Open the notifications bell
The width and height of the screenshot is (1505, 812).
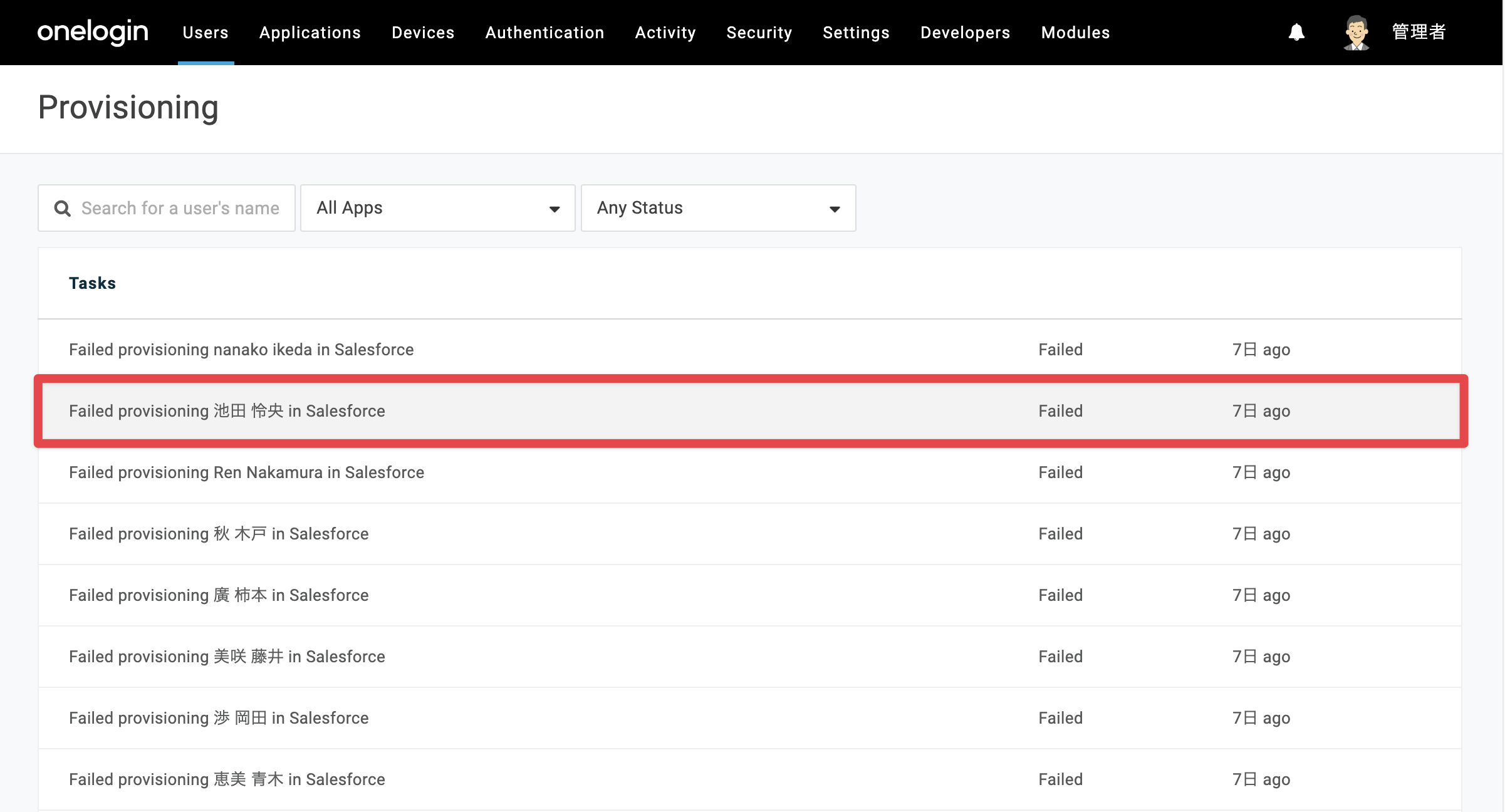1296,32
